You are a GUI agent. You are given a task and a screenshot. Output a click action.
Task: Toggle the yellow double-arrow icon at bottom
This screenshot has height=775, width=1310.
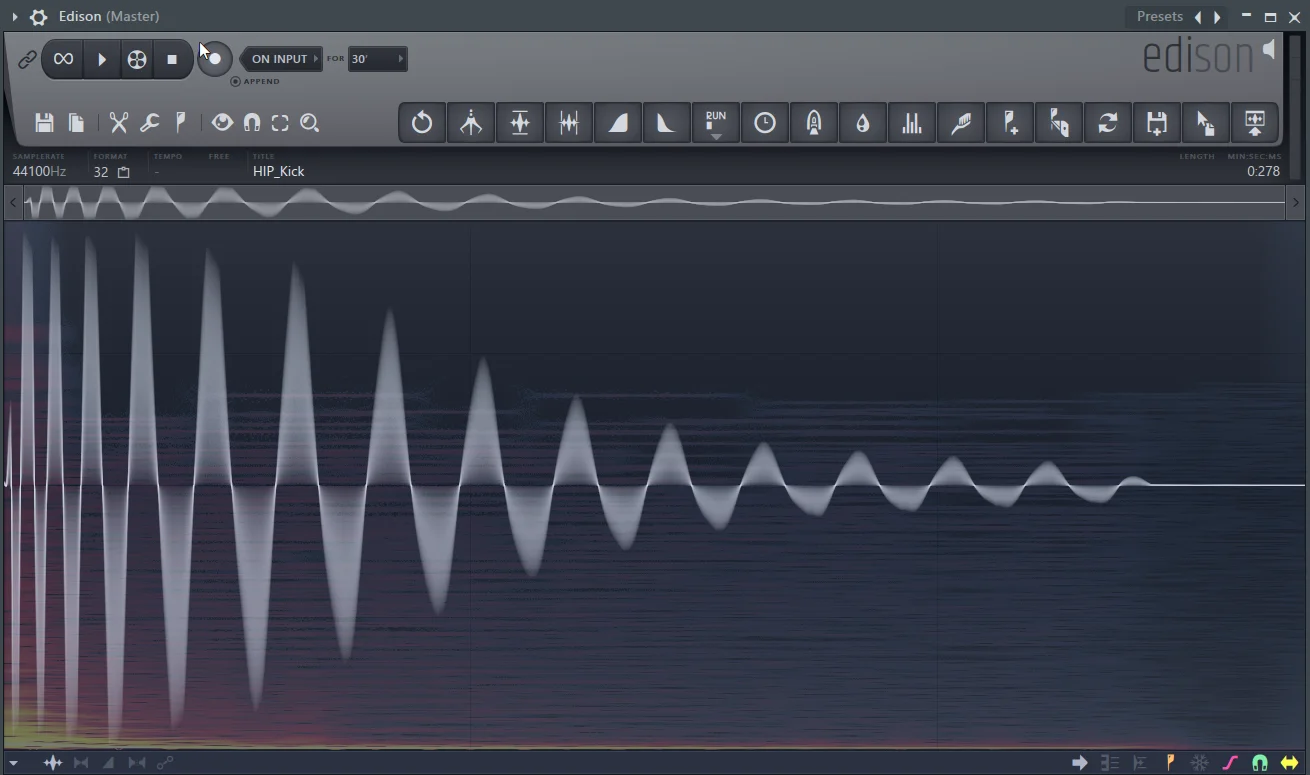click(x=1290, y=763)
